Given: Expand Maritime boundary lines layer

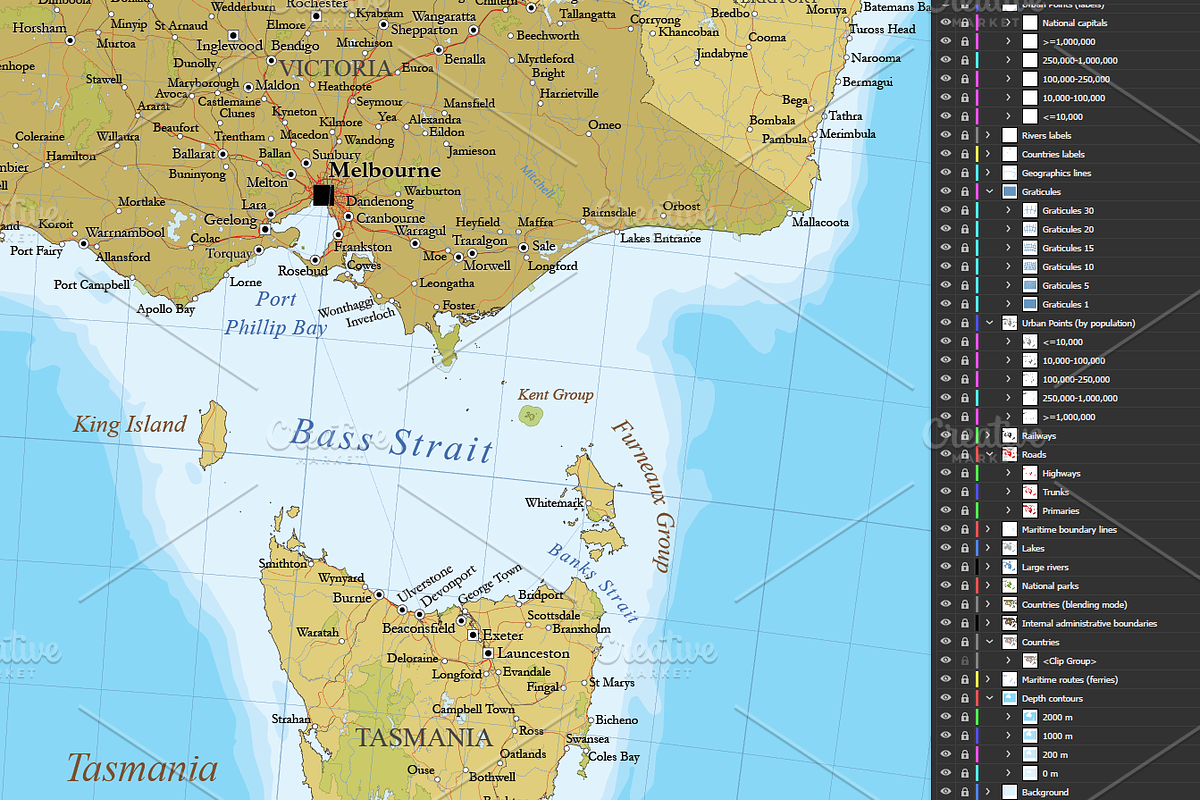Looking at the screenshot, I should (x=988, y=530).
